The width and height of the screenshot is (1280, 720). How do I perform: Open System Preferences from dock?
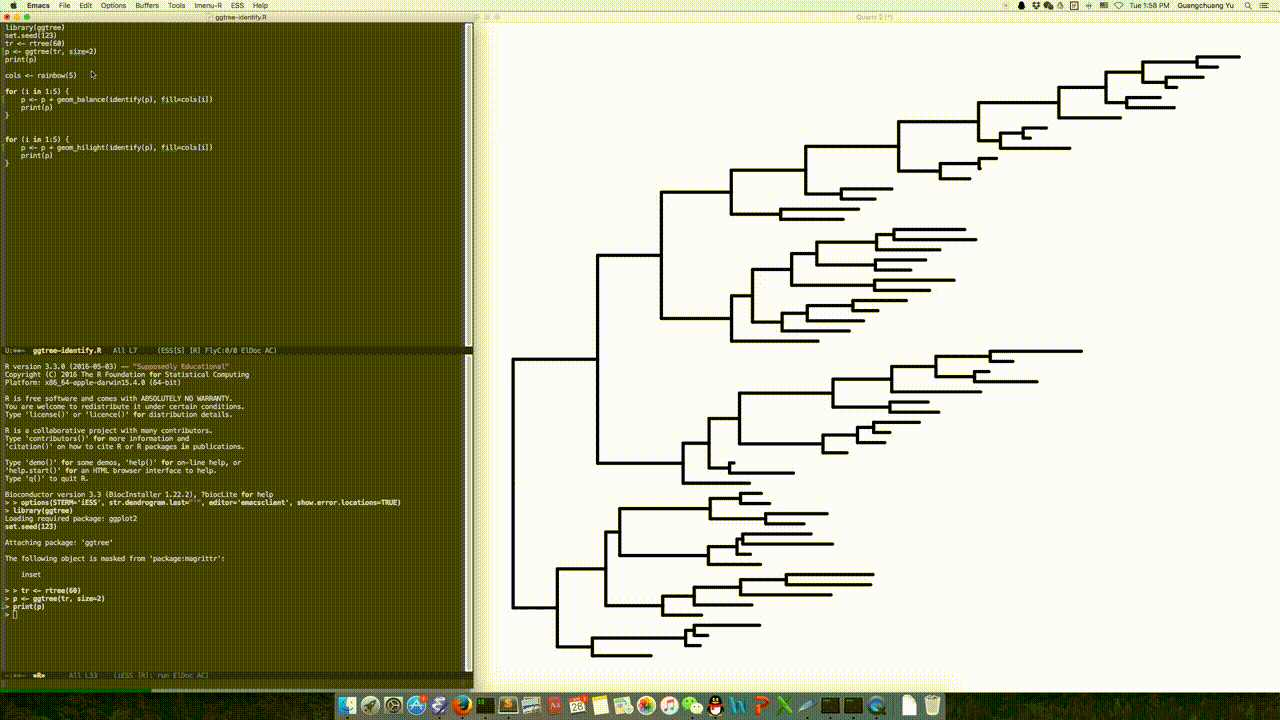click(393, 706)
